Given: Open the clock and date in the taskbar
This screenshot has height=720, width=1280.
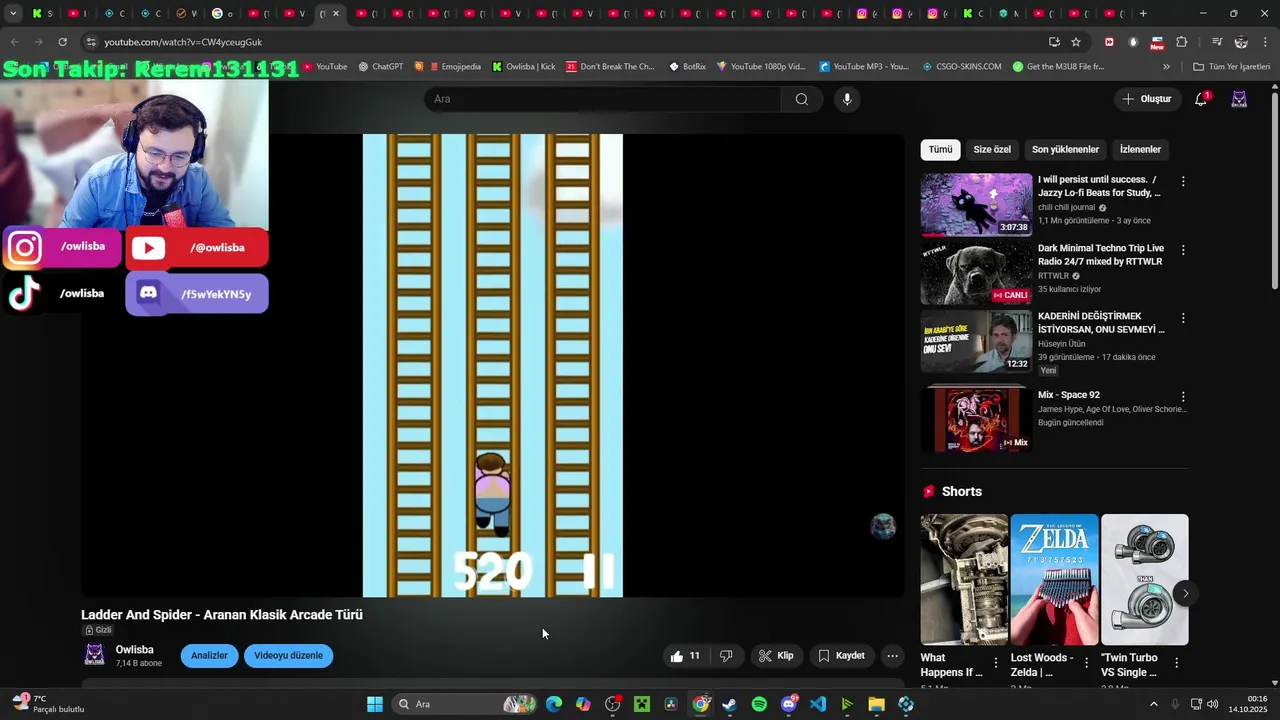Looking at the screenshot, I should point(1249,704).
